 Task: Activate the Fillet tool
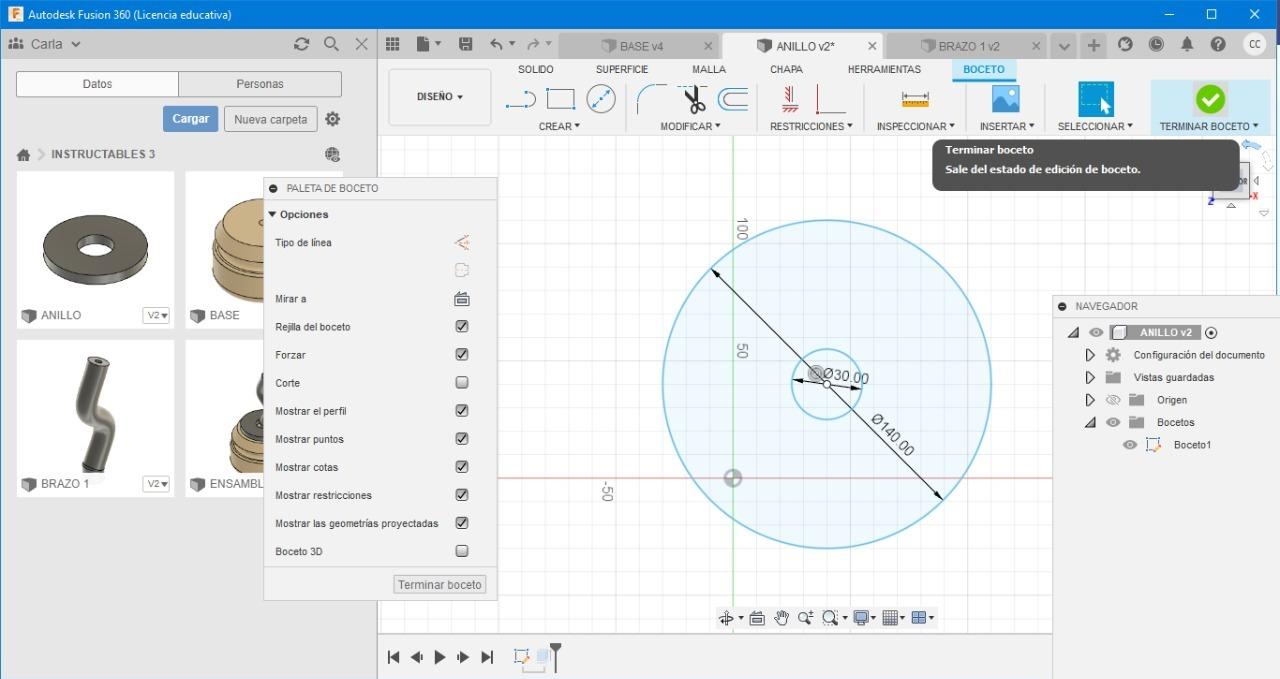(x=651, y=99)
